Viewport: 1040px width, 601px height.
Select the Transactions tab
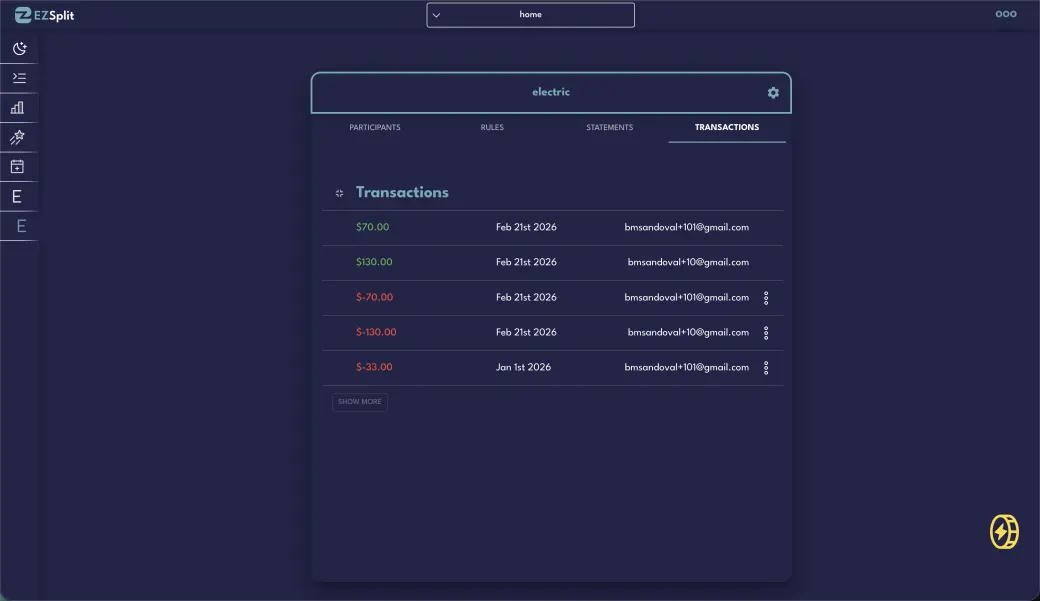coord(727,127)
